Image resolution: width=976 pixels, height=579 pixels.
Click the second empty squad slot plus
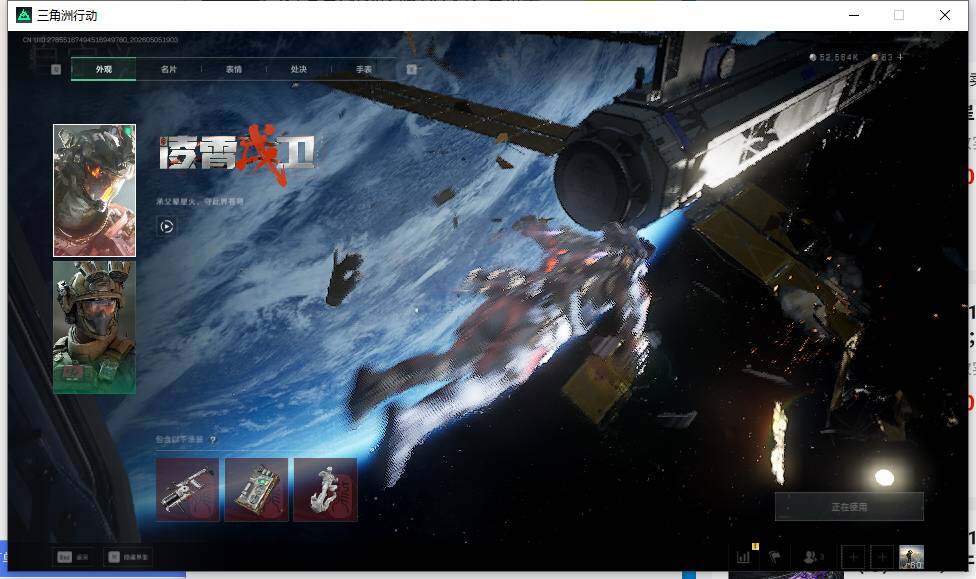pos(882,557)
